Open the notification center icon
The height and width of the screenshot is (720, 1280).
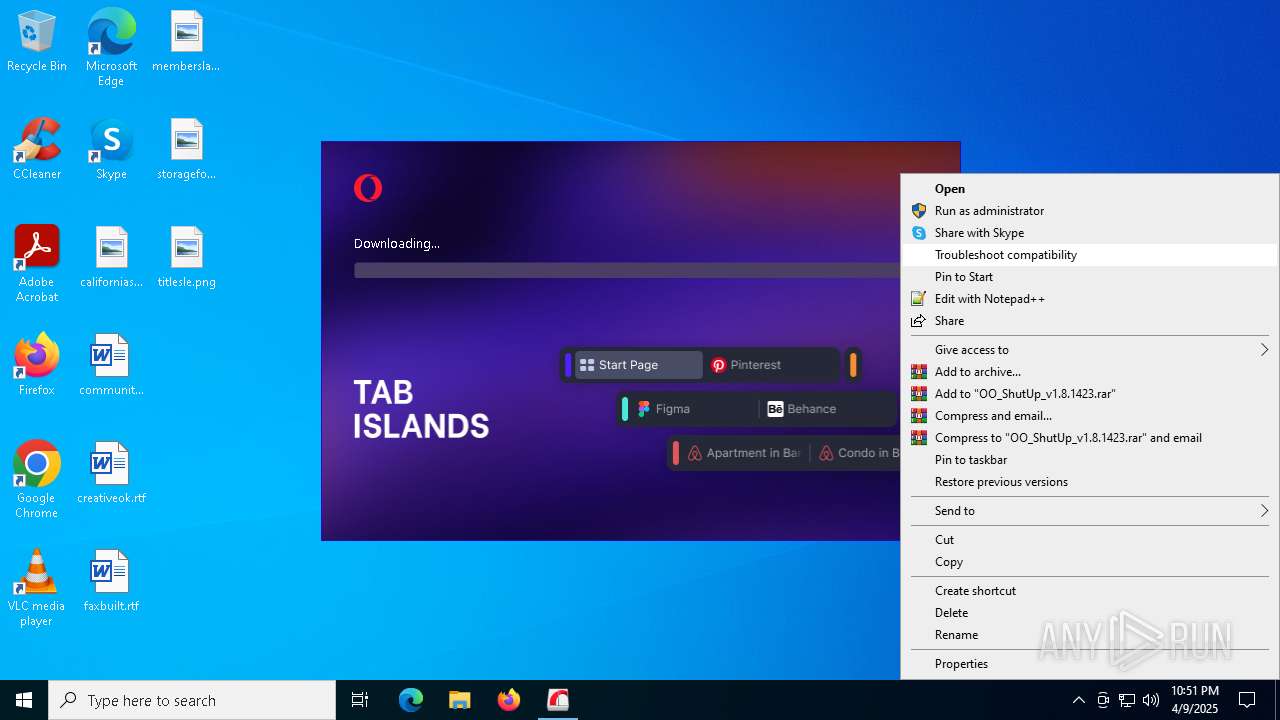click(x=1247, y=700)
